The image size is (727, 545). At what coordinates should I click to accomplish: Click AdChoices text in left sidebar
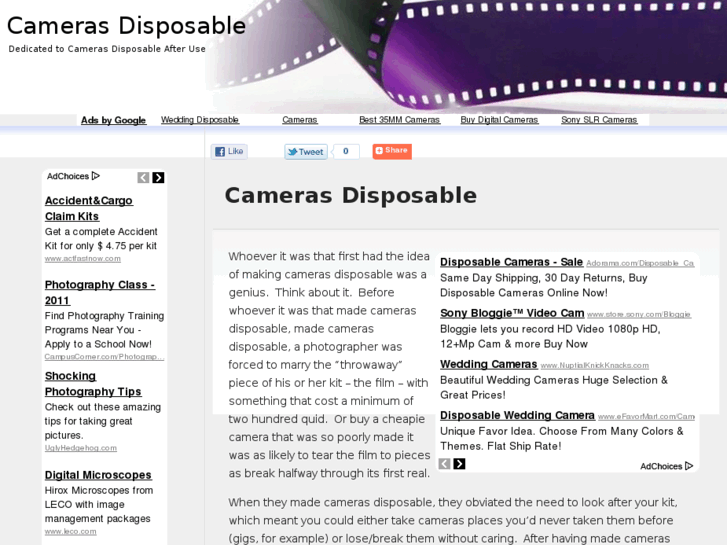click(68, 176)
